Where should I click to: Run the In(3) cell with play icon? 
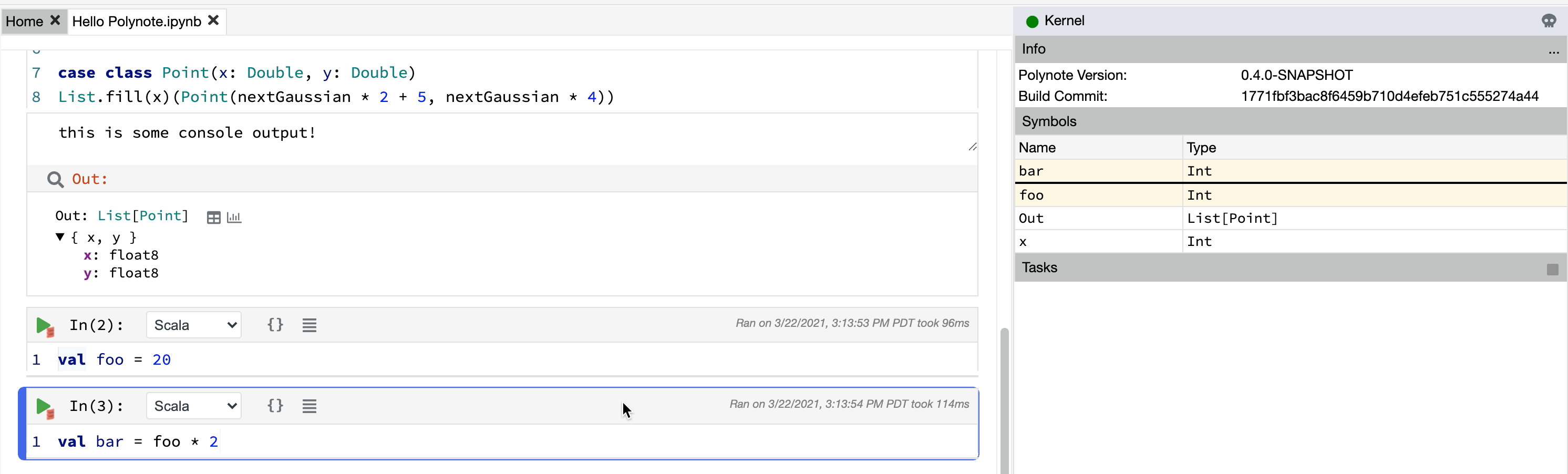(44, 406)
